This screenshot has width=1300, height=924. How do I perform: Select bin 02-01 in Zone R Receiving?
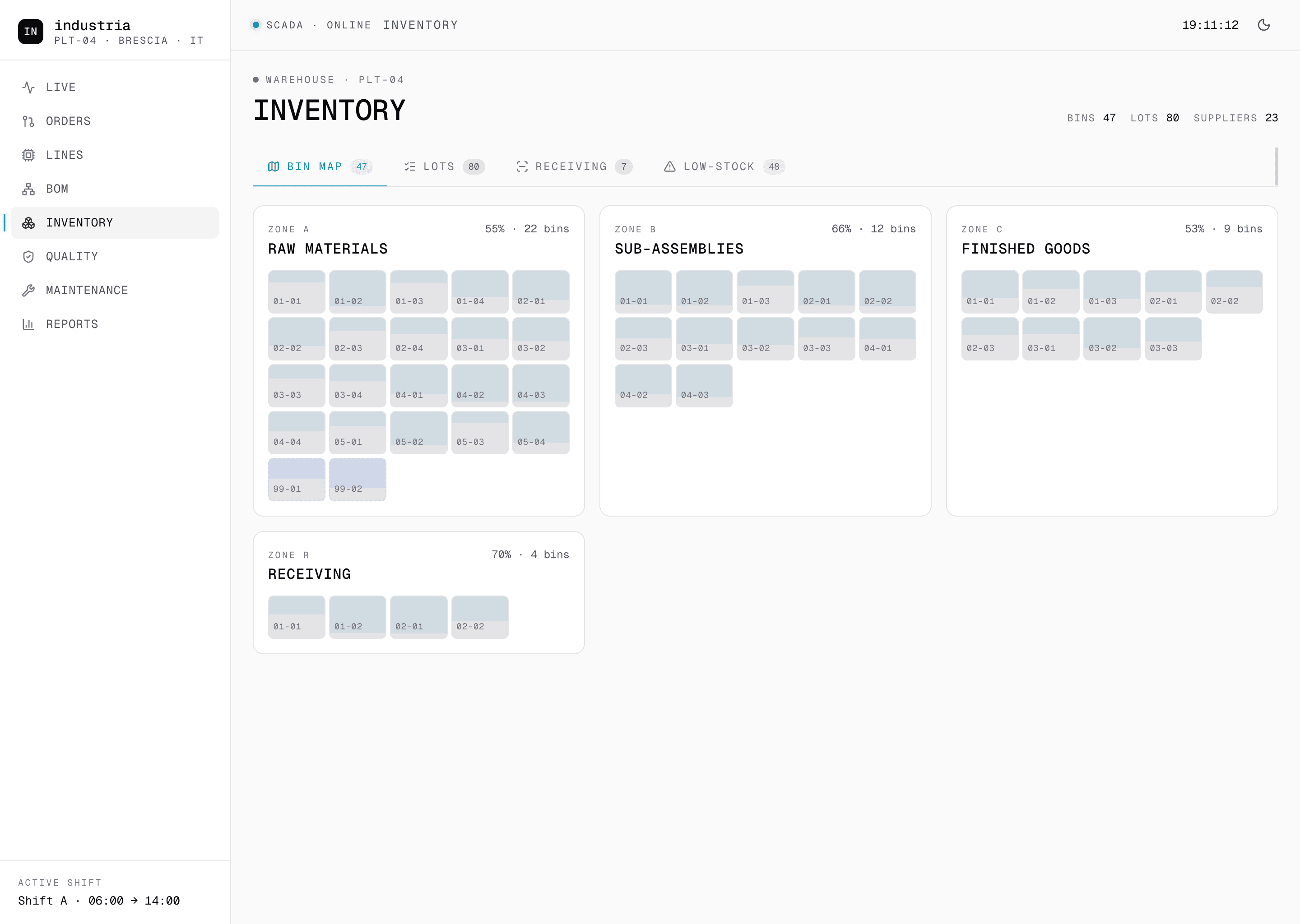point(418,617)
